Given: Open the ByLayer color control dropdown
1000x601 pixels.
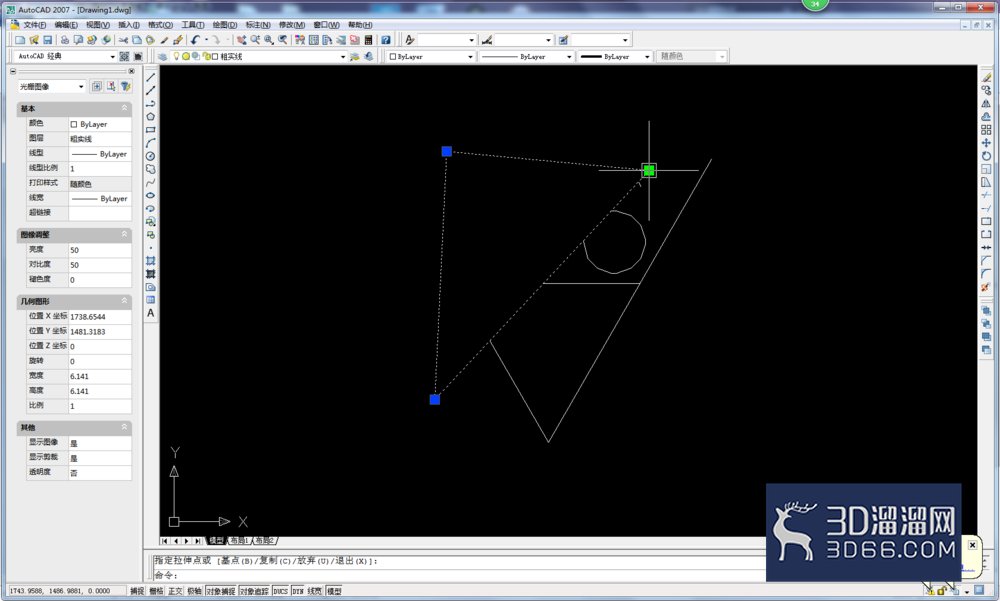Looking at the screenshot, I should coord(431,57).
